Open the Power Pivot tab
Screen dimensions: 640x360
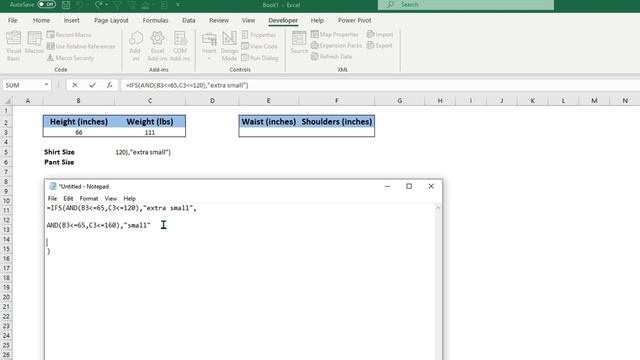(x=354, y=20)
